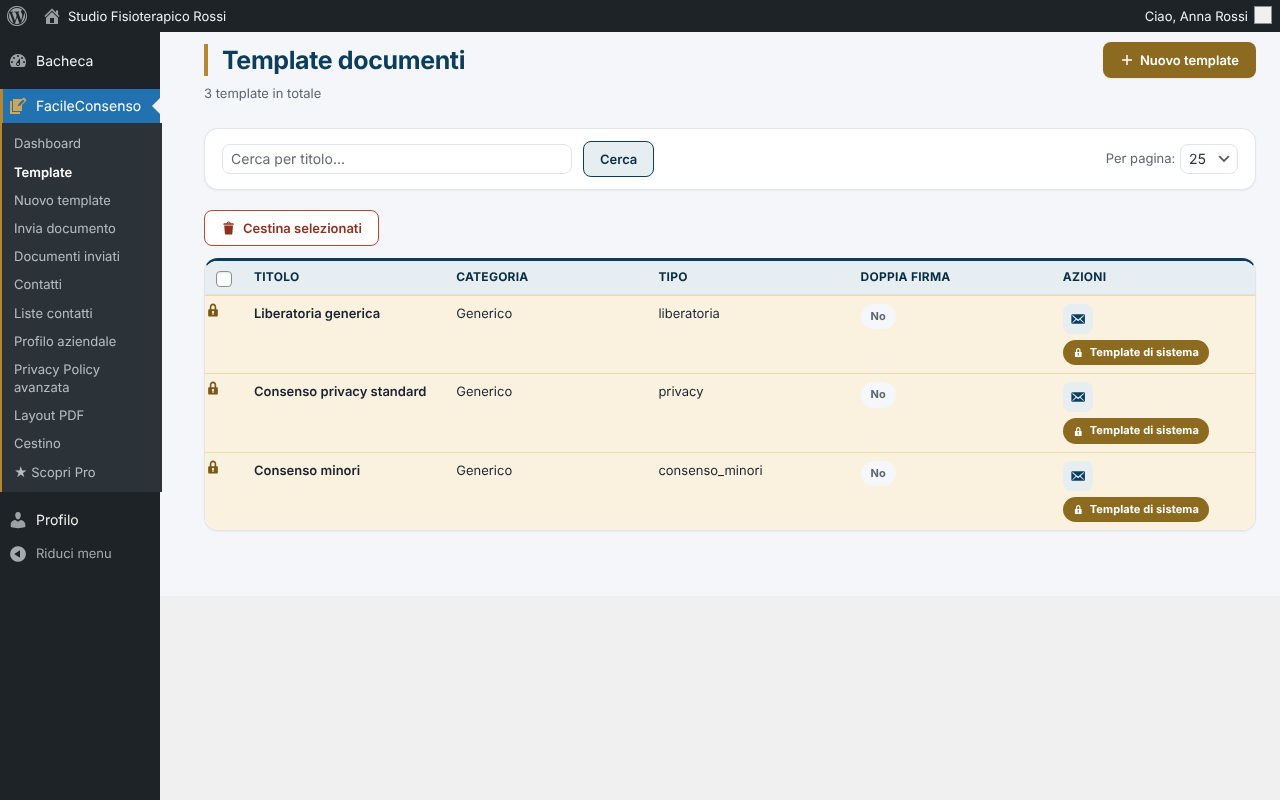The image size is (1280, 800).
Task: Focus the Cerca per titolo search field
Action: (397, 159)
